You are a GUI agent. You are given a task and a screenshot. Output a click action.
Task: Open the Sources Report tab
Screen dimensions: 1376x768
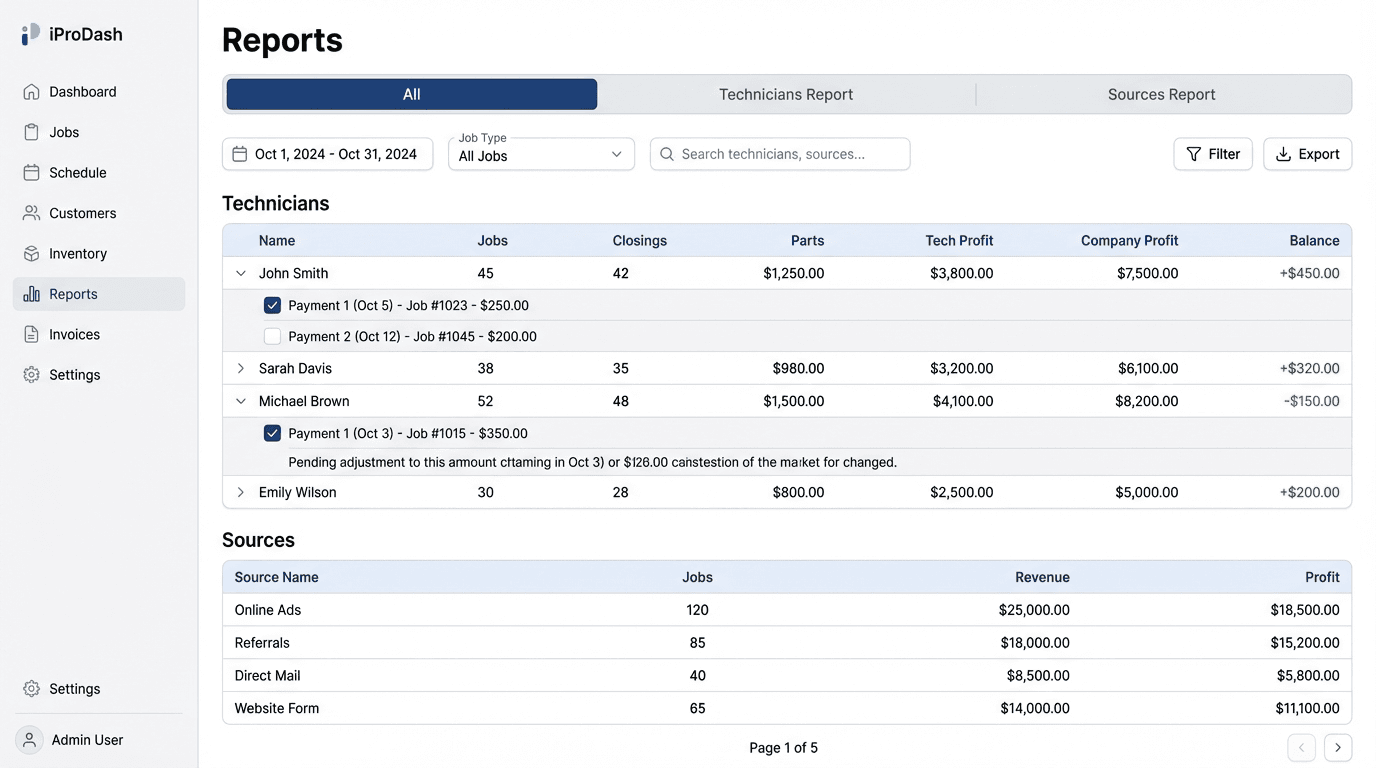tap(1161, 93)
